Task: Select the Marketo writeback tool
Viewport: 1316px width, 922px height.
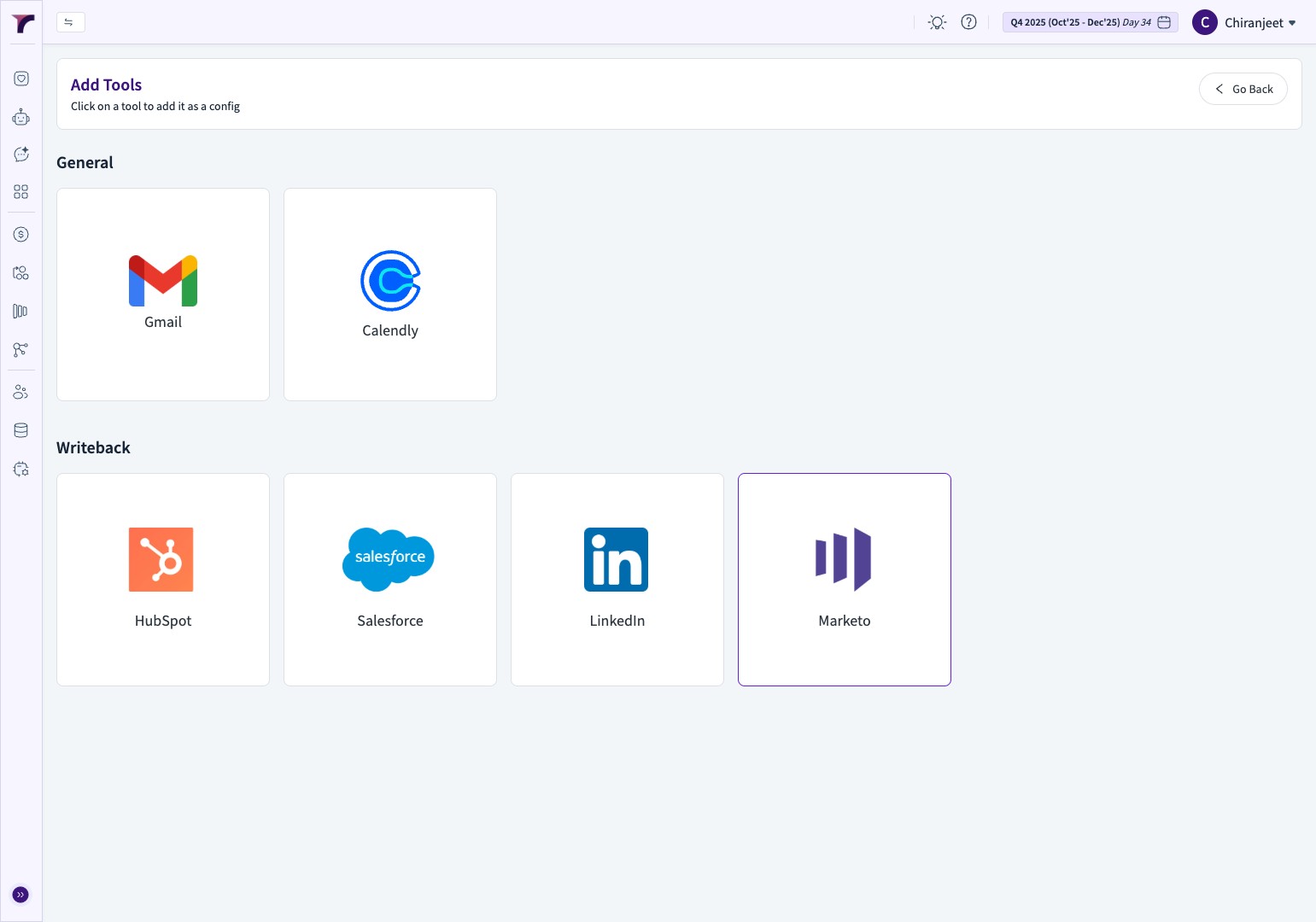Action: (x=845, y=580)
